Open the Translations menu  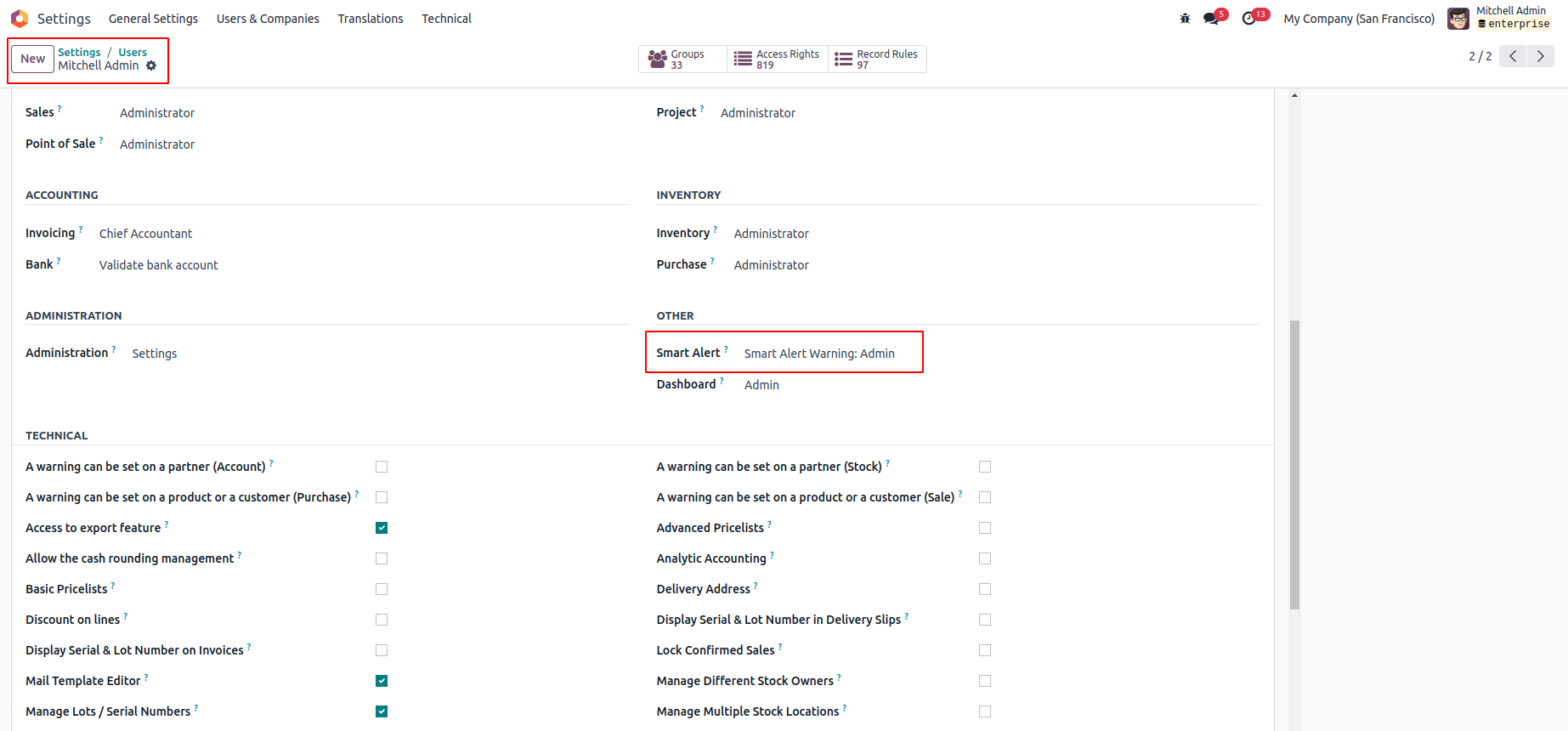(371, 19)
